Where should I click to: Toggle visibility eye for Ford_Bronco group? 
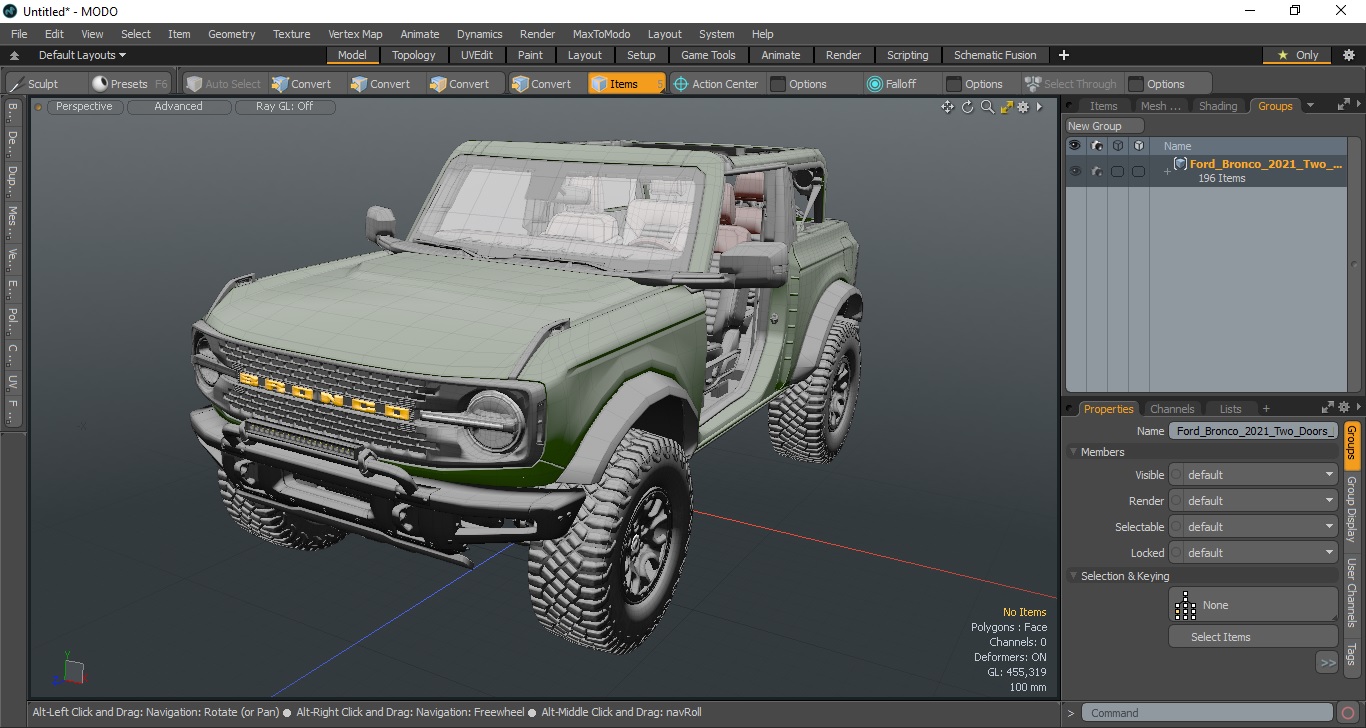(1075, 171)
